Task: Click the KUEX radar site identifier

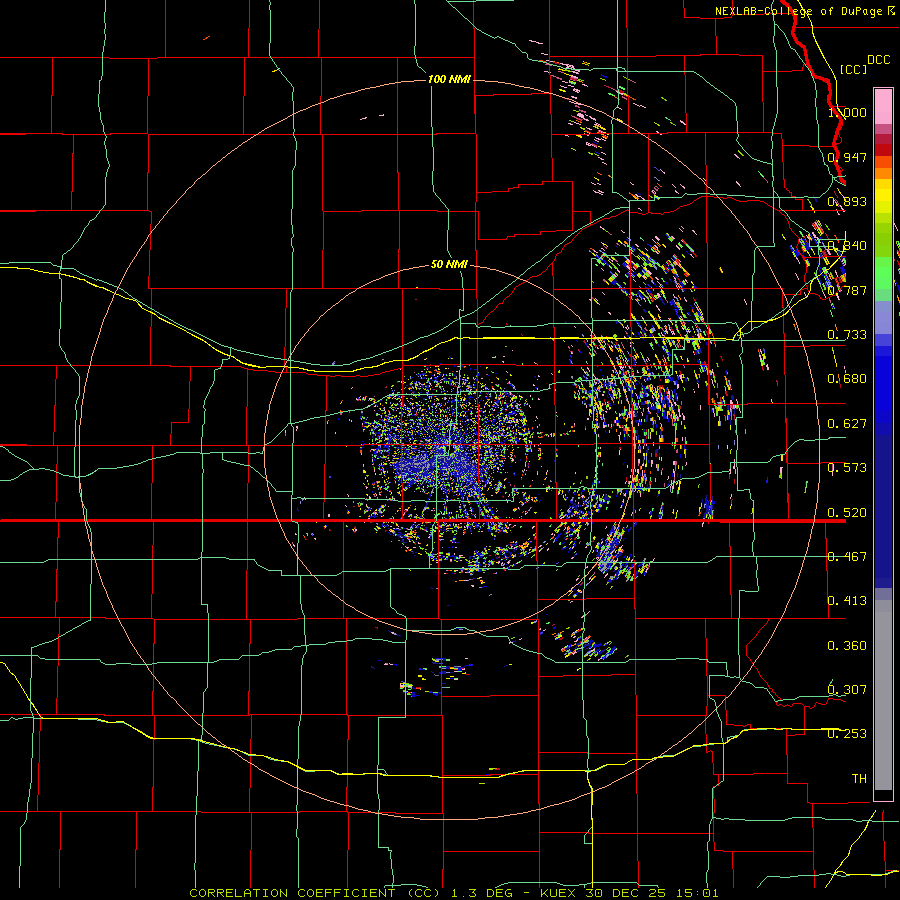Action: point(560,893)
